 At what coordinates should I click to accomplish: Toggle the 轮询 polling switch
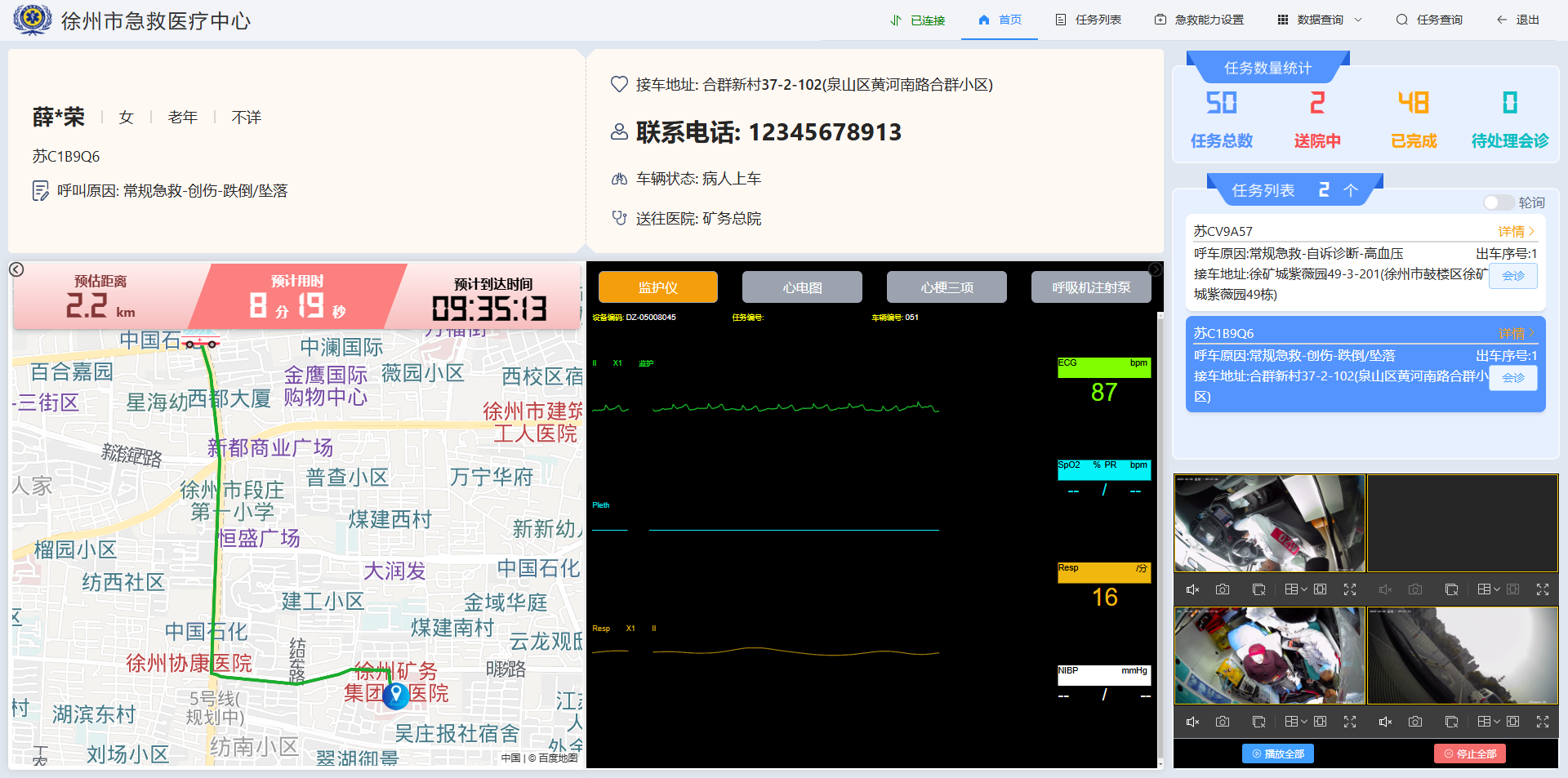tap(1498, 202)
